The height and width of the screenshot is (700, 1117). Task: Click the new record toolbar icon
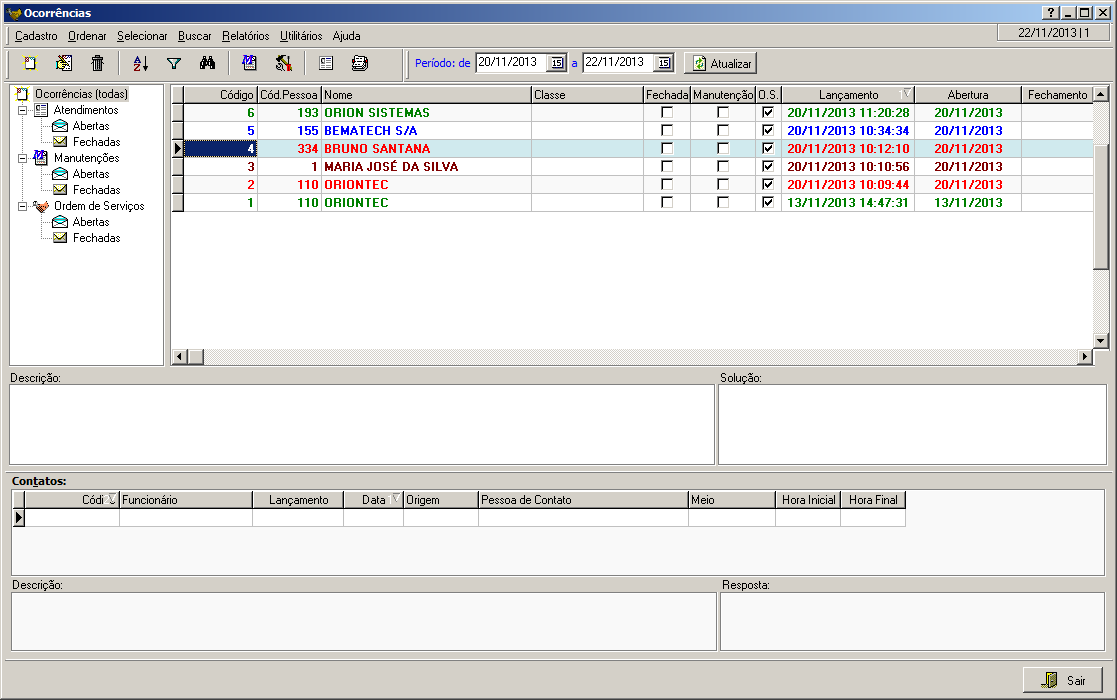click(30, 63)
